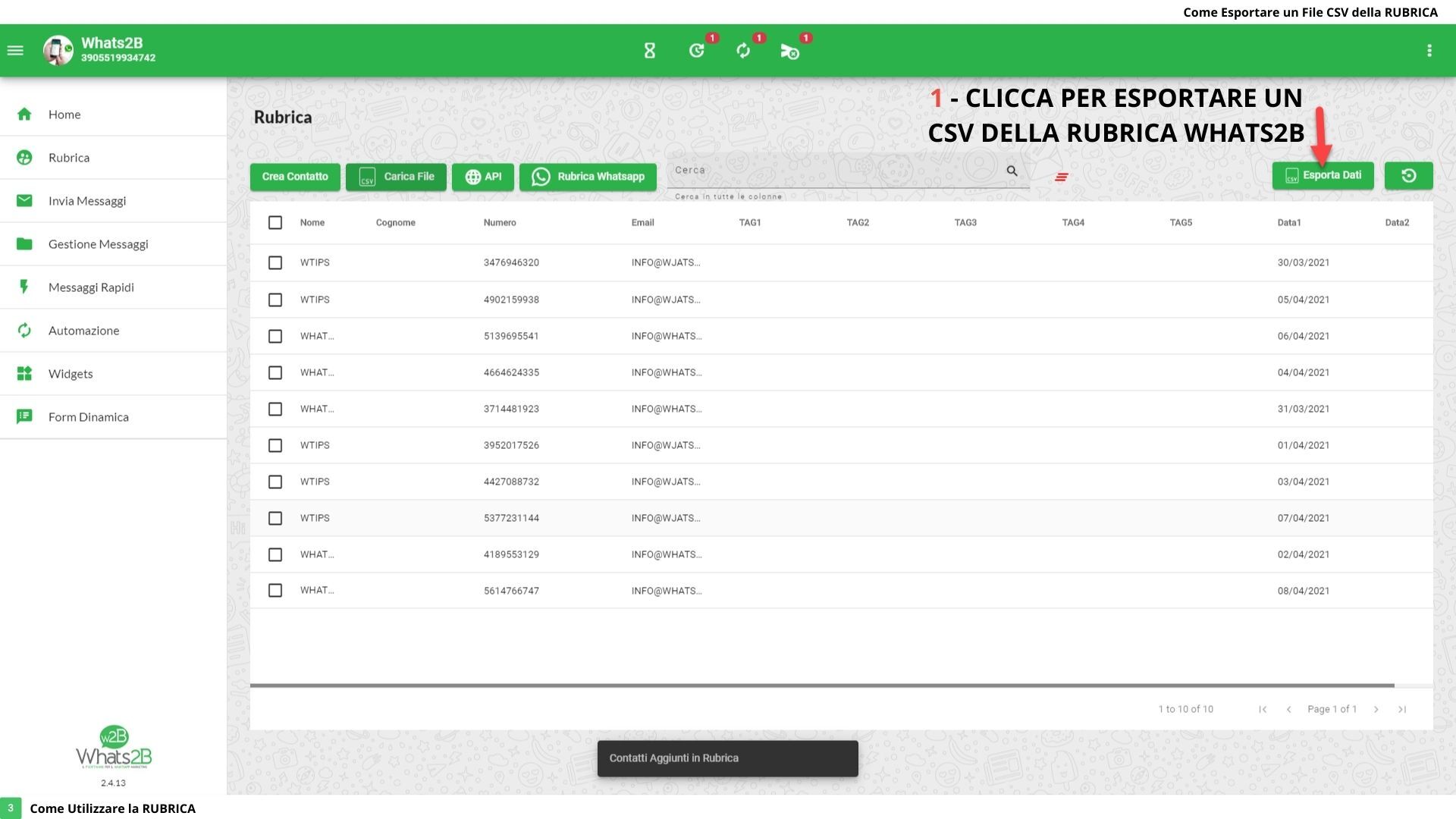Image resolution: width=1456 pixels, height=819 pixels.
Task: Open the sync arrows icon in header
Action: click(743, 51)
